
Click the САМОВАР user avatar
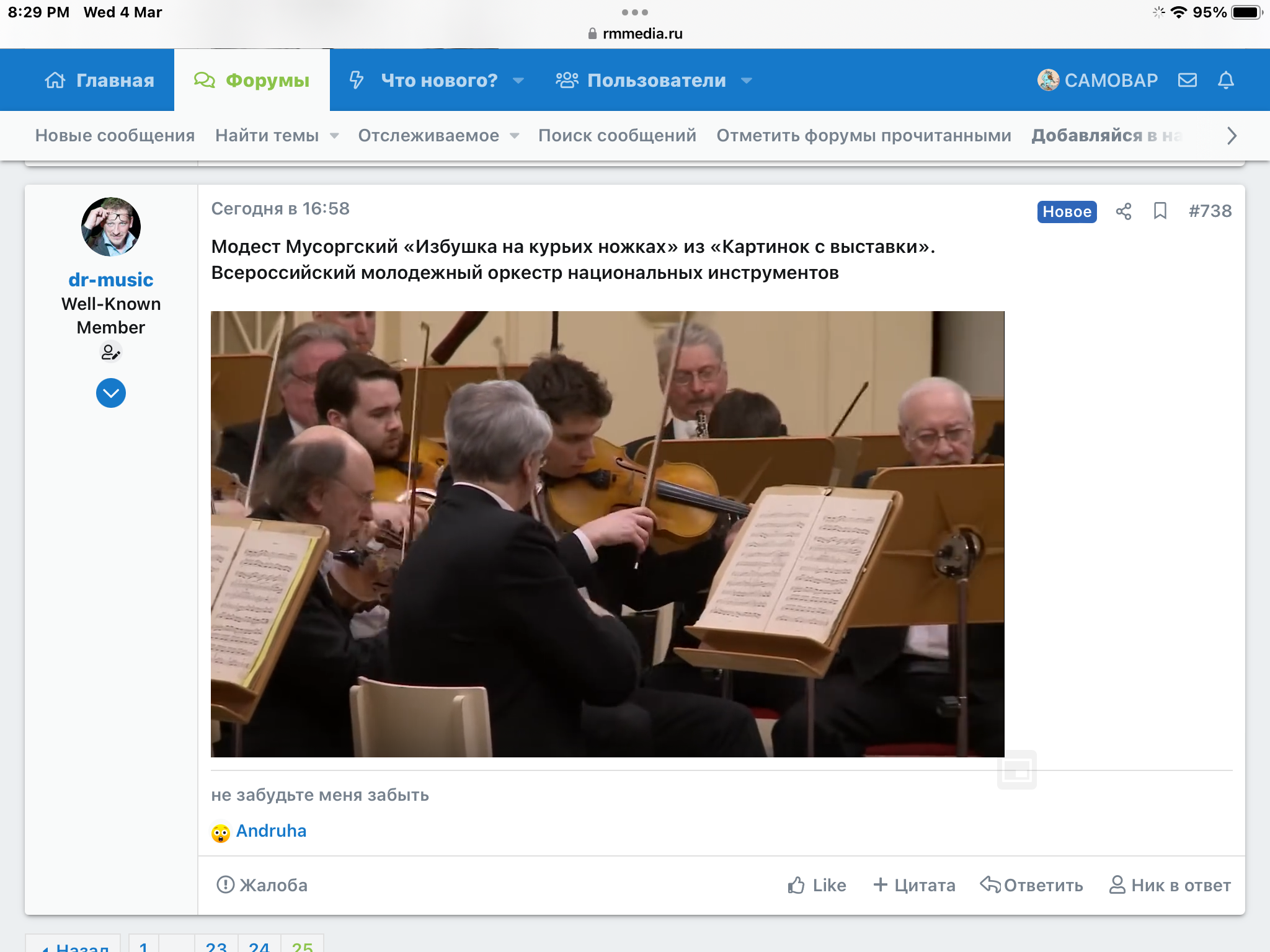coord(1048,80)
